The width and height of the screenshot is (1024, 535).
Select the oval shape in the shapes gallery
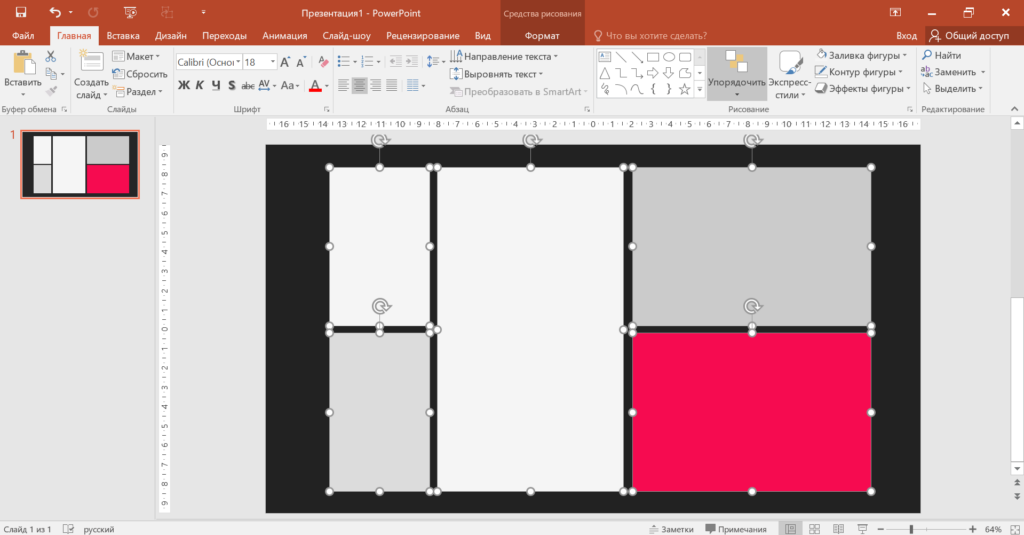(x=669, y=57)
